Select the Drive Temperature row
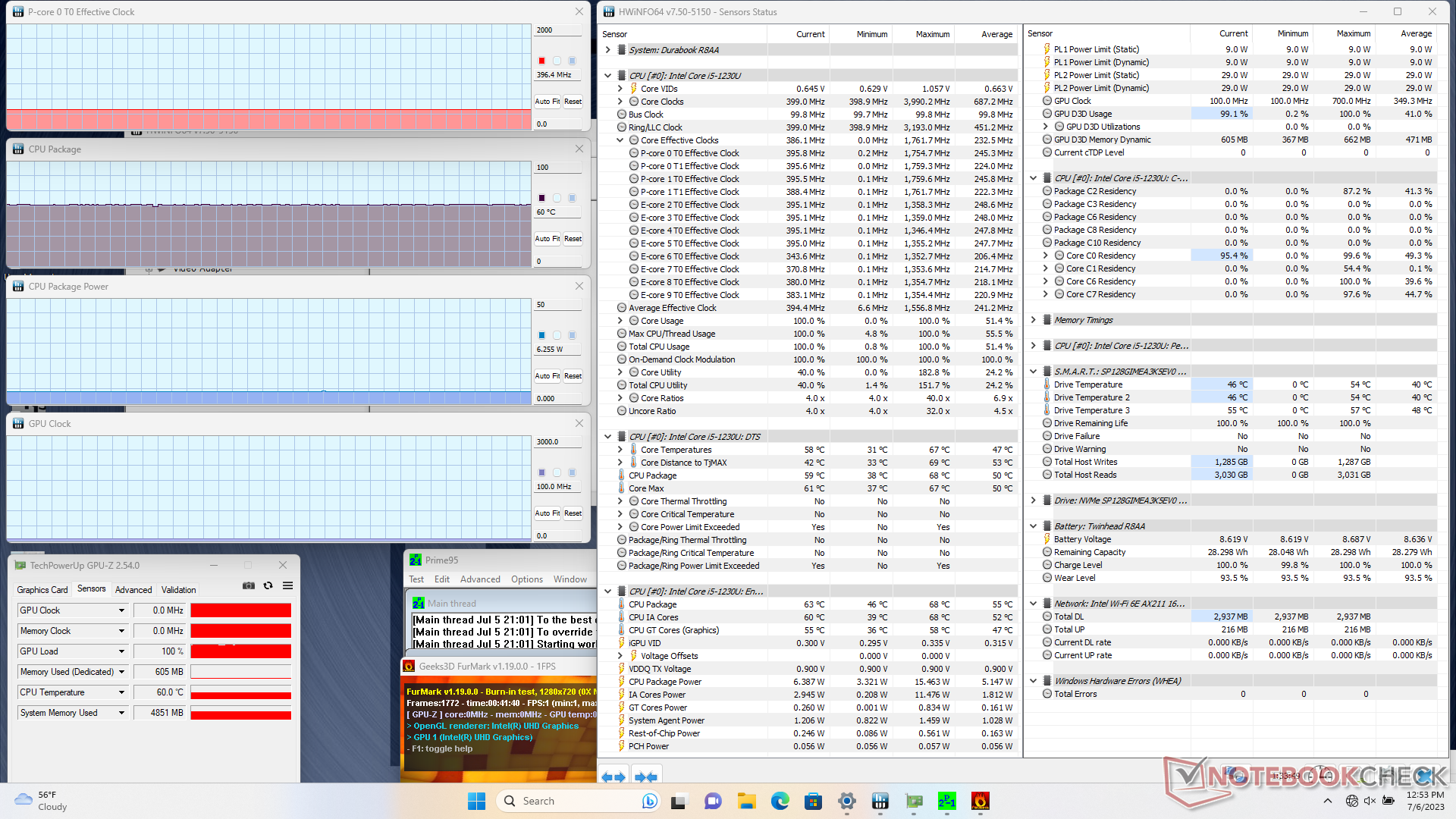 click(1238, 384)
